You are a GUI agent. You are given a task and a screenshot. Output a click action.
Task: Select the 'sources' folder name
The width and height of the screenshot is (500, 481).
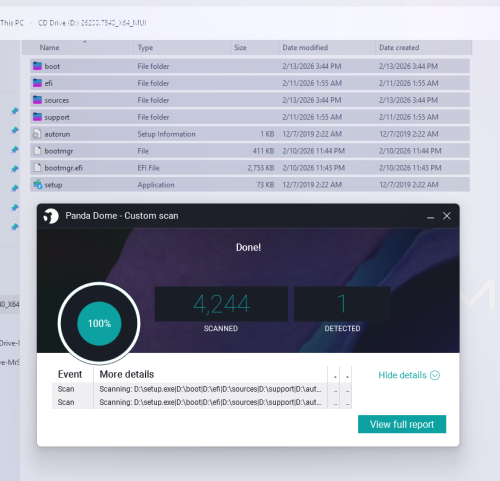(57, 100)
